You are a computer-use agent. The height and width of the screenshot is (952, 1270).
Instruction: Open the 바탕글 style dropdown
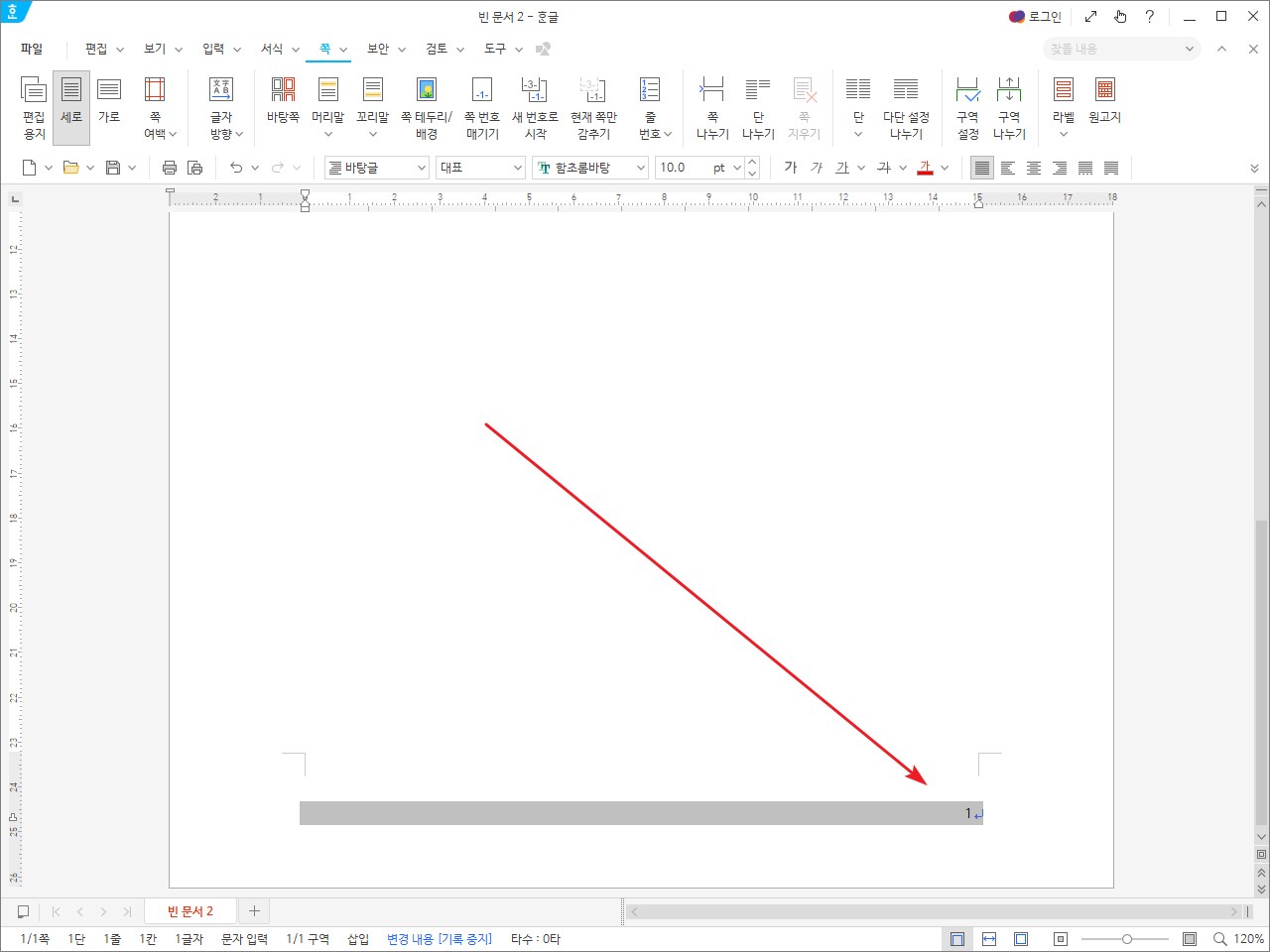coord(377,168)
